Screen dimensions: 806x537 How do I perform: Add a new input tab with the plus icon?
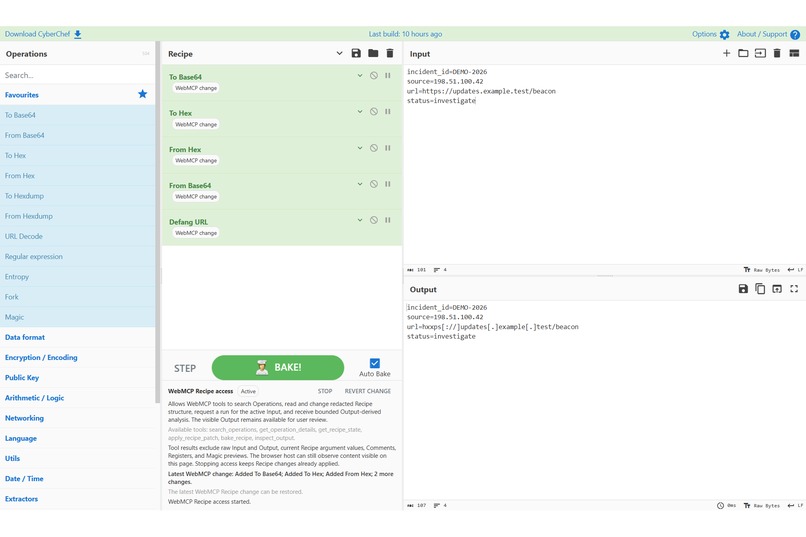coord(726,53)
